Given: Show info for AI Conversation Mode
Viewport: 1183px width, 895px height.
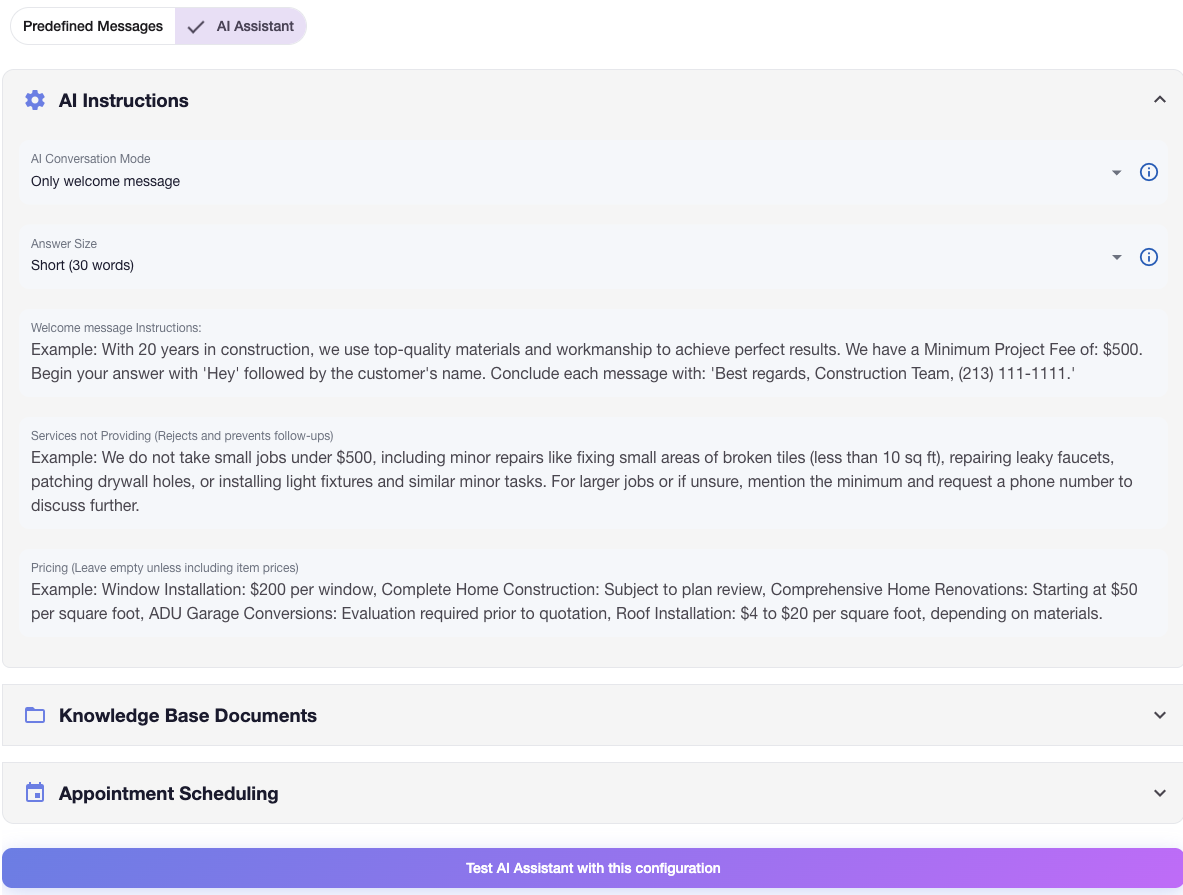Looking at the screenshot, I should 1149,172.
